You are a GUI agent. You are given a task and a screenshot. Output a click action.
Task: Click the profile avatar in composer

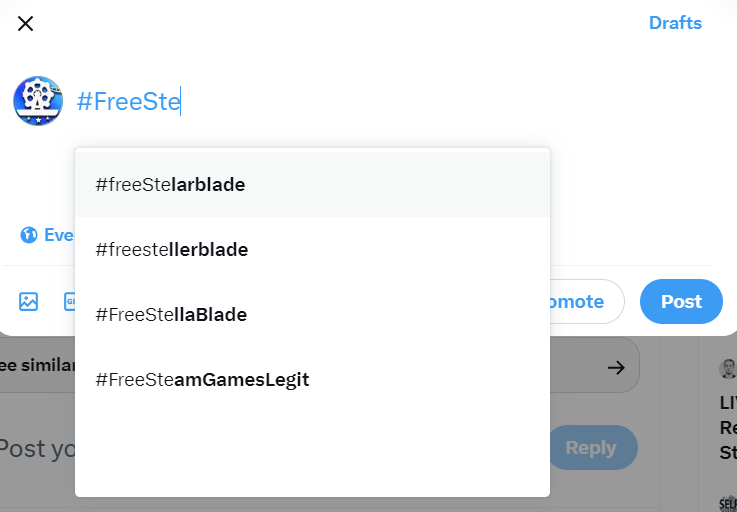pos(38,101)
